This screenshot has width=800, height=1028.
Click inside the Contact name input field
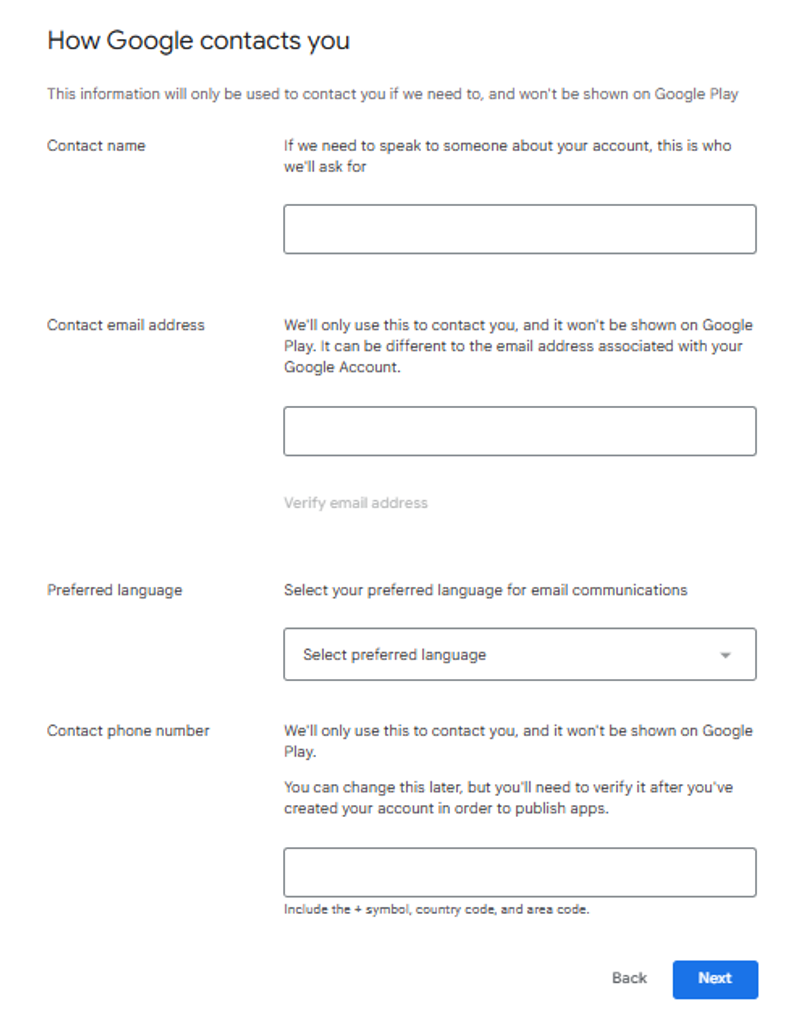[x=519, y=229]
